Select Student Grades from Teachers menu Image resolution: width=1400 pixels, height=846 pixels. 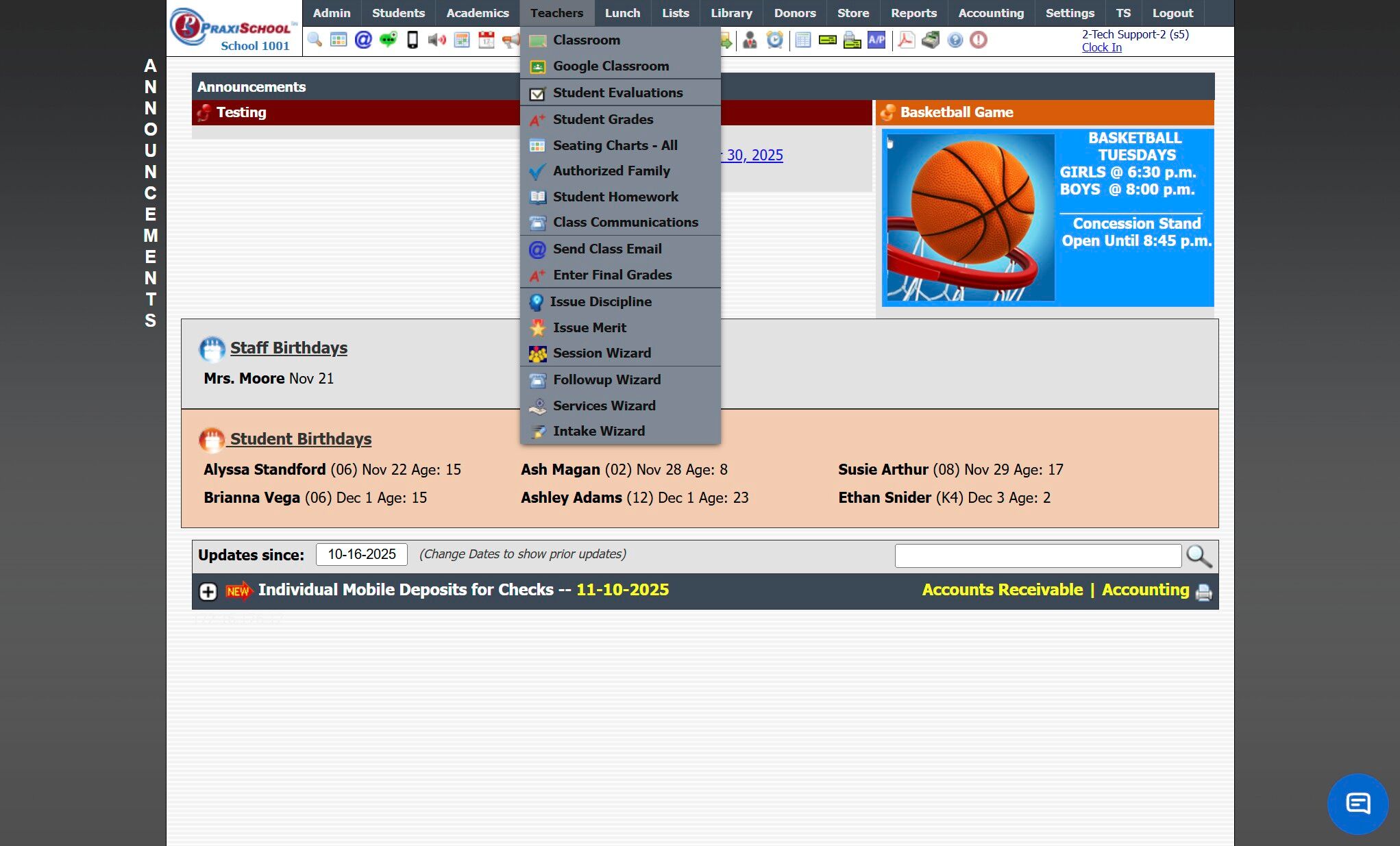click(602, 119)
